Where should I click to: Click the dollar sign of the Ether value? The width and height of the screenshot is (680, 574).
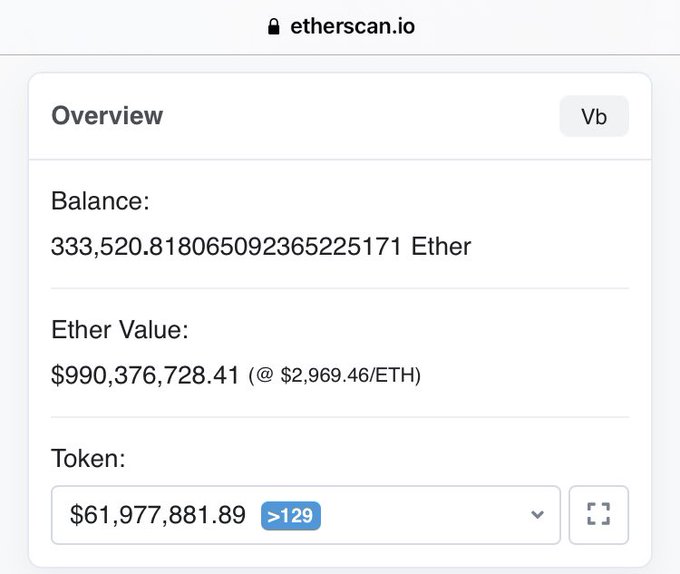pyautogui.click(x=57, y=375)
